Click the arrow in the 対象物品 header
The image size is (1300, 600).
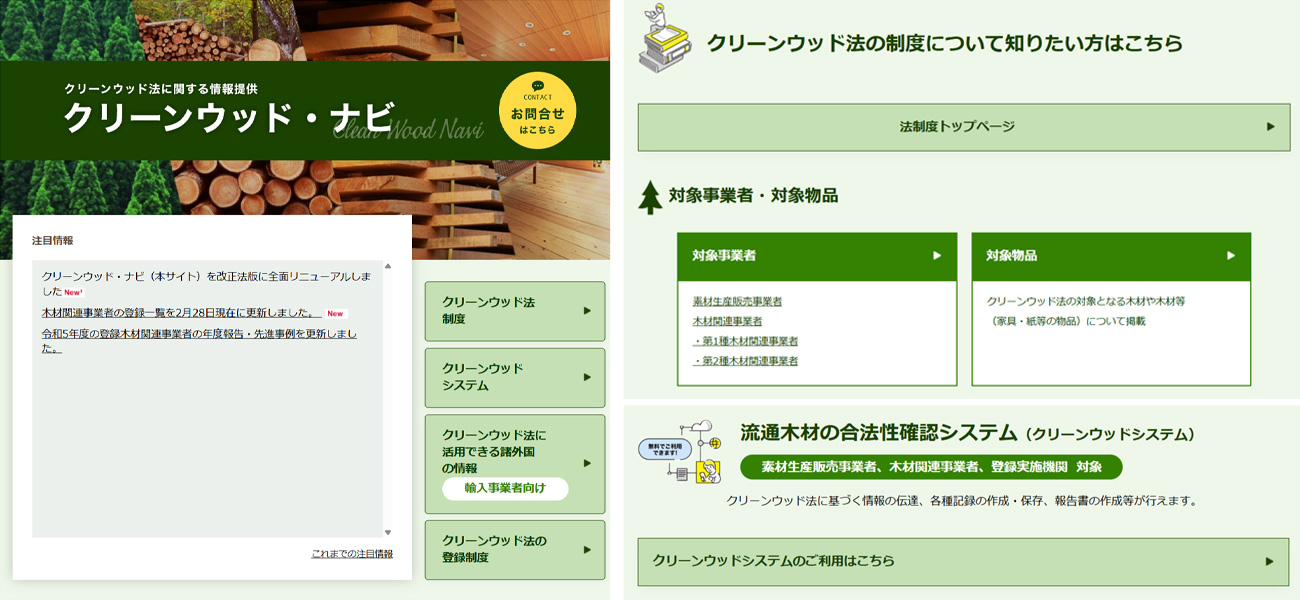coord(1231,256)
